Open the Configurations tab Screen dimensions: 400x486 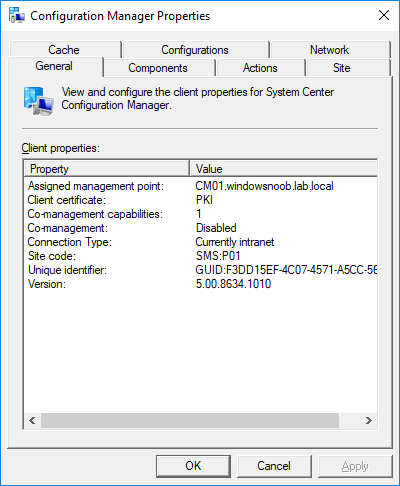195,50
